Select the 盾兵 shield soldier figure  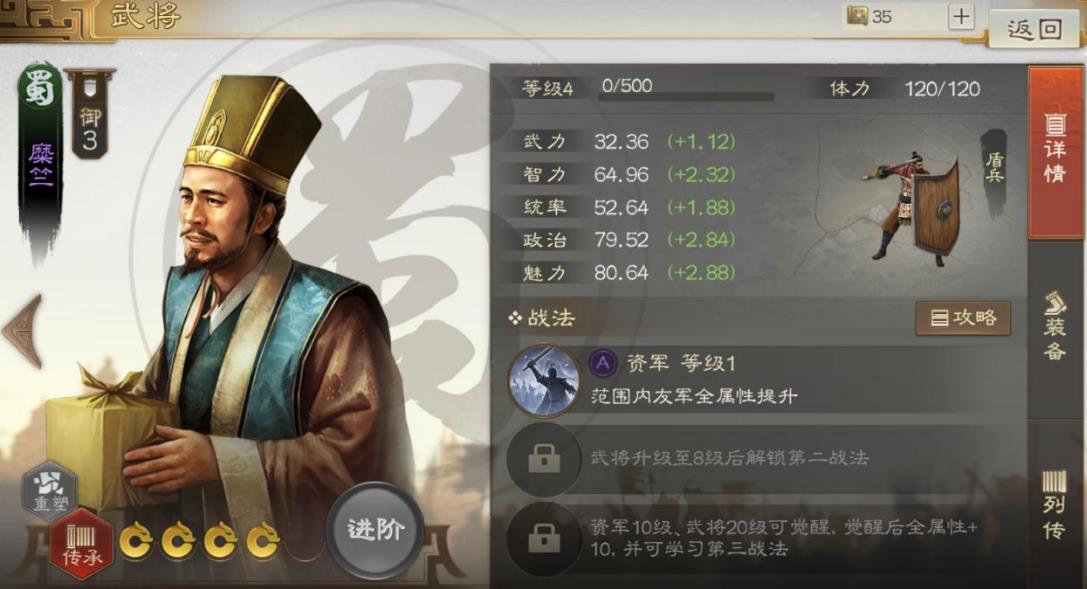(916, 206)
